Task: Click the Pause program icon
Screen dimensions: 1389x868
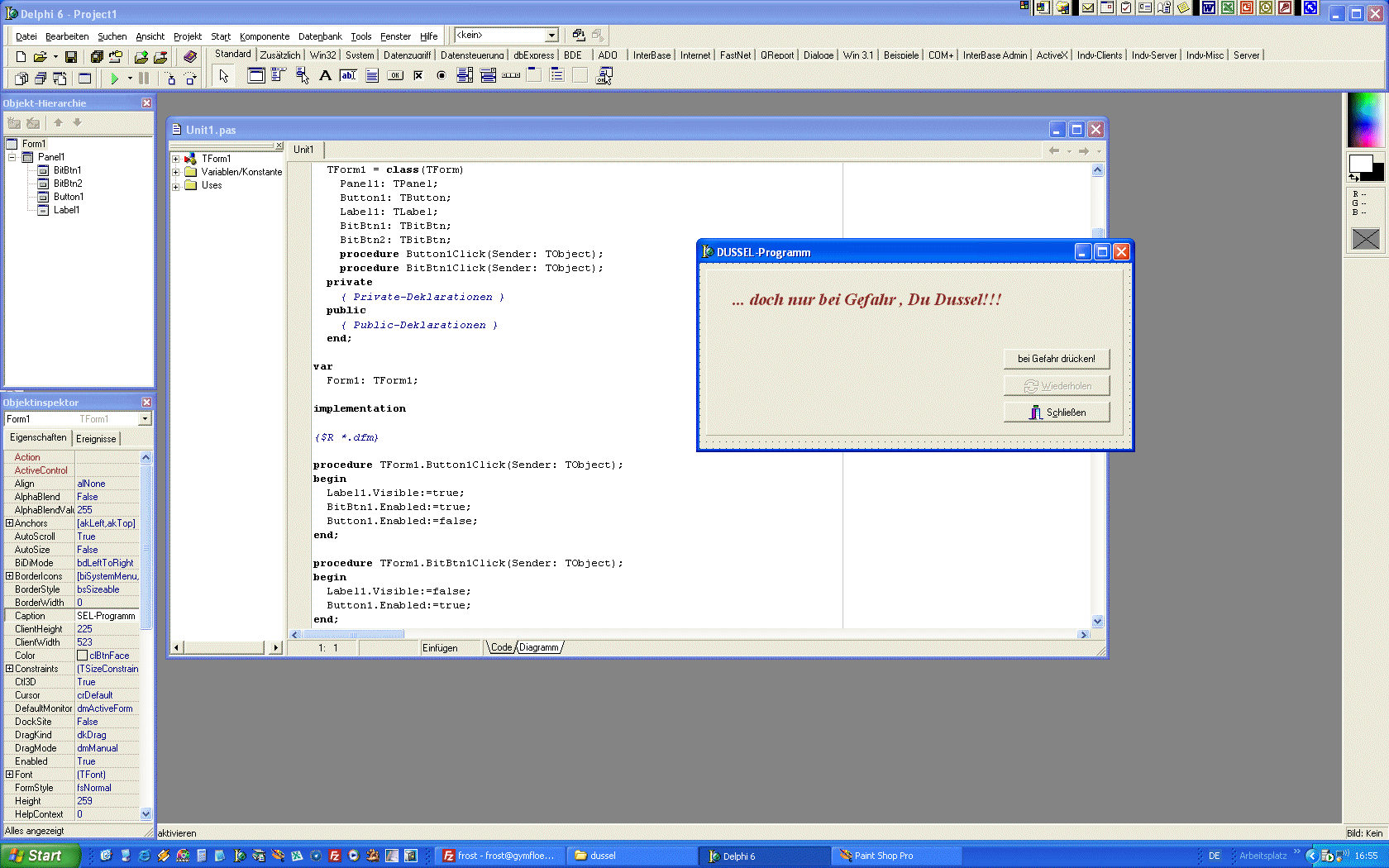Action: [x=144, y=79]
